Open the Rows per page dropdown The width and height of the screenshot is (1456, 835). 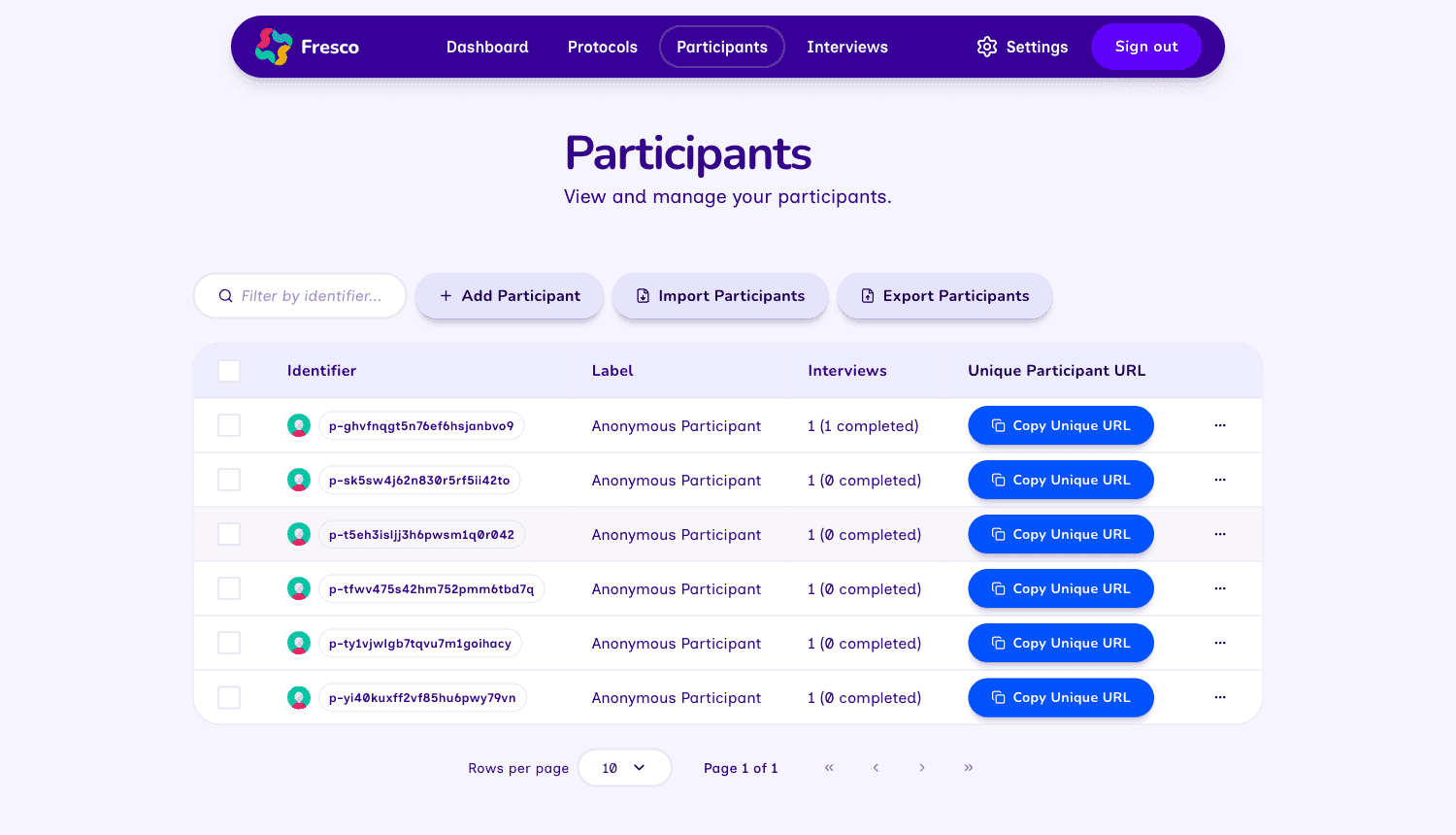624,767
